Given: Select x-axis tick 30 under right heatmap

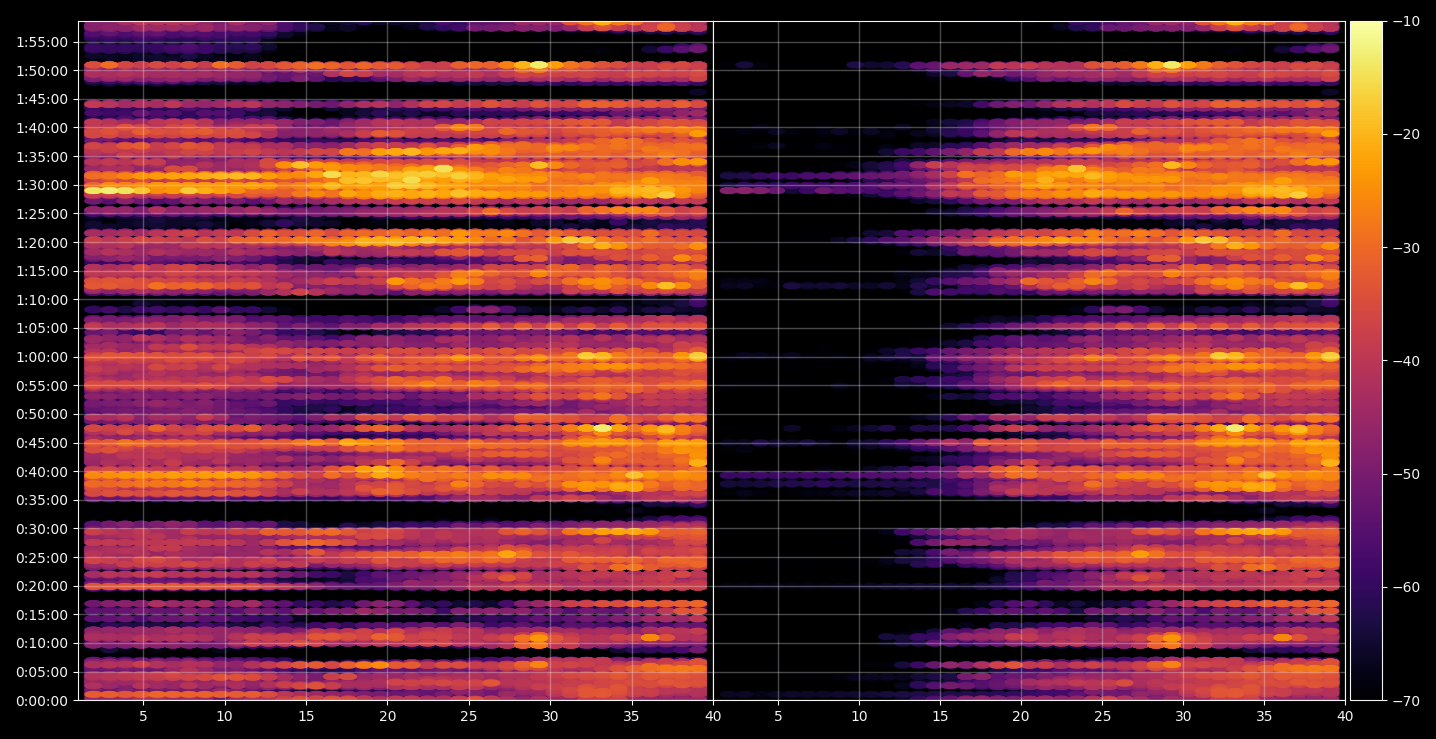Looking at the screenshot, I should [x=1183, y=716].
